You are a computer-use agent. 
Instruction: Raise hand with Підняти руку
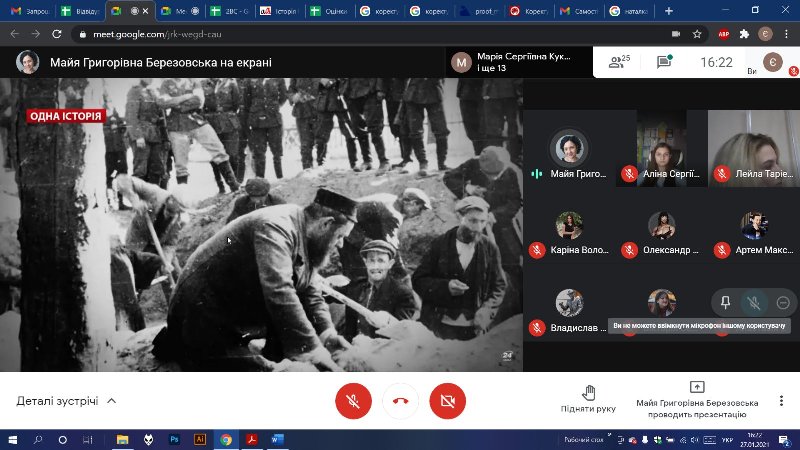pyautogui.click(x=588, y=398)
